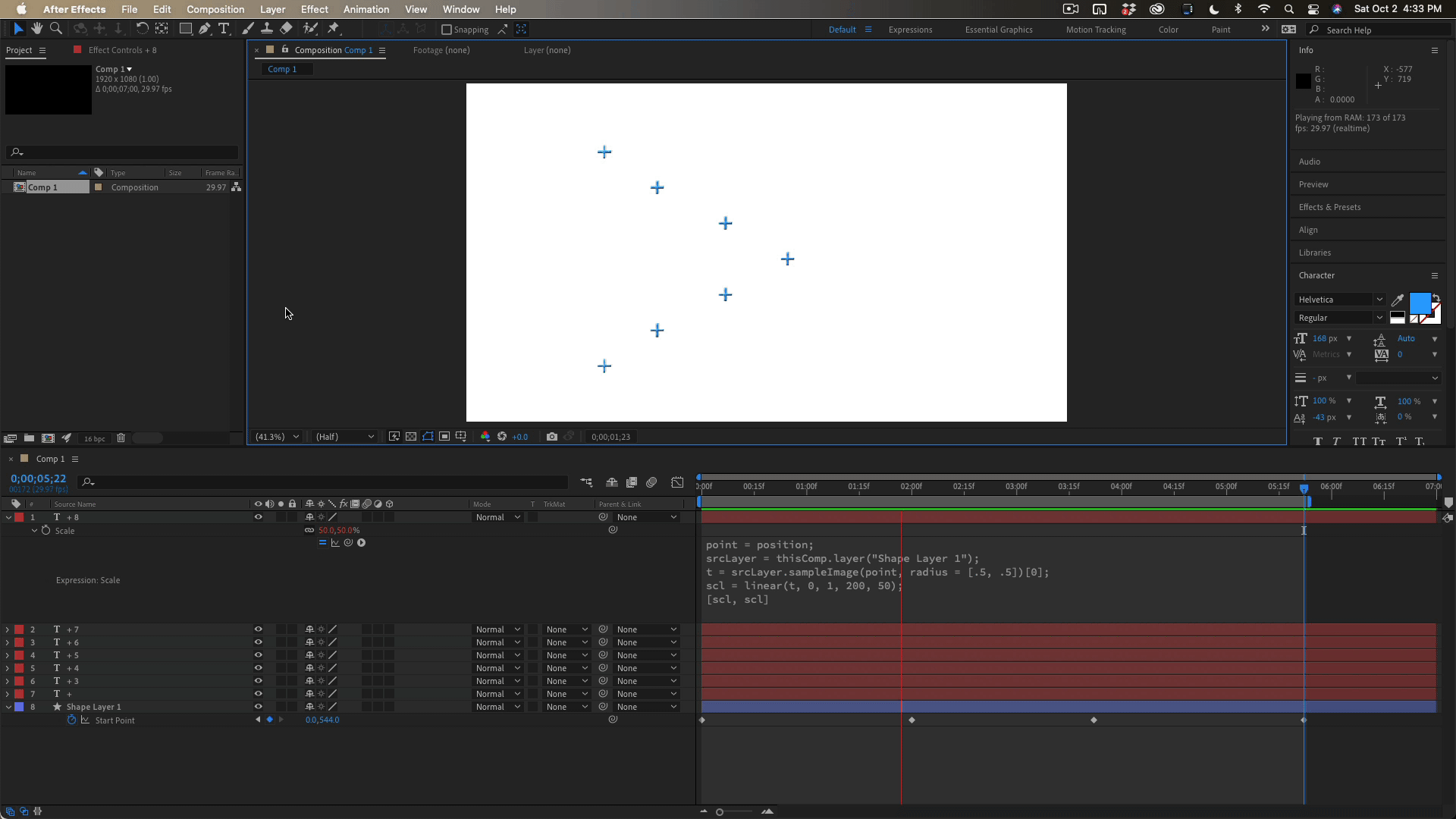Viewport: 1456px width, 819px height.
Task: Click the snapshot camera icon
Action: [552, 437]
